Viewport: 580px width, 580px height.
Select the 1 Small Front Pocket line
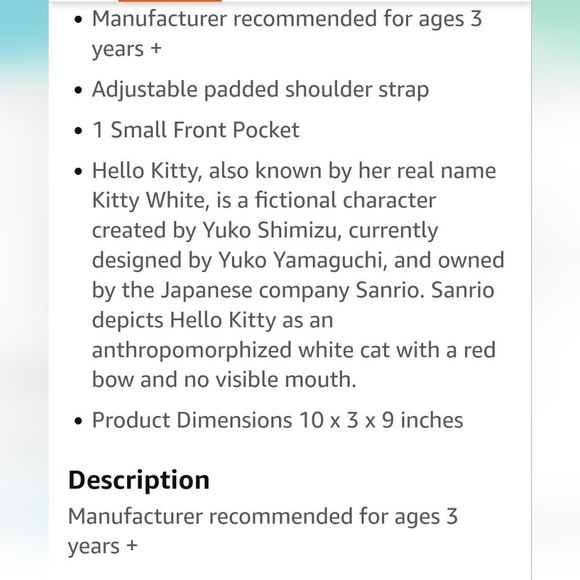(x=196, y=130)
